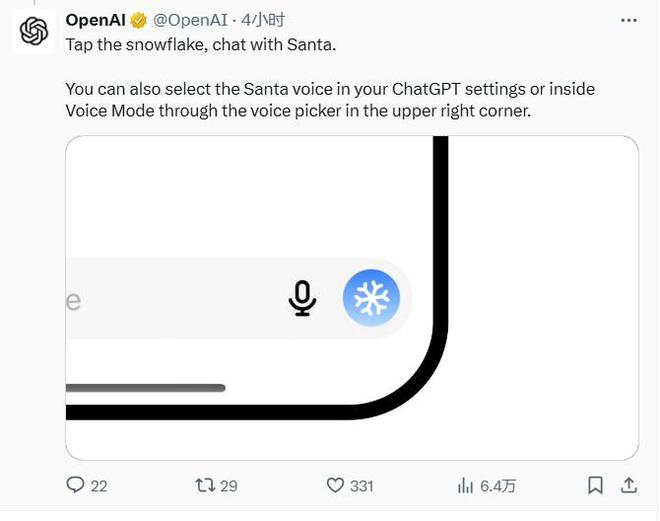Tap the blue snowflake button
Viewport: 660px width, 521px height.
pyautogui.click(x=371, y=298)
